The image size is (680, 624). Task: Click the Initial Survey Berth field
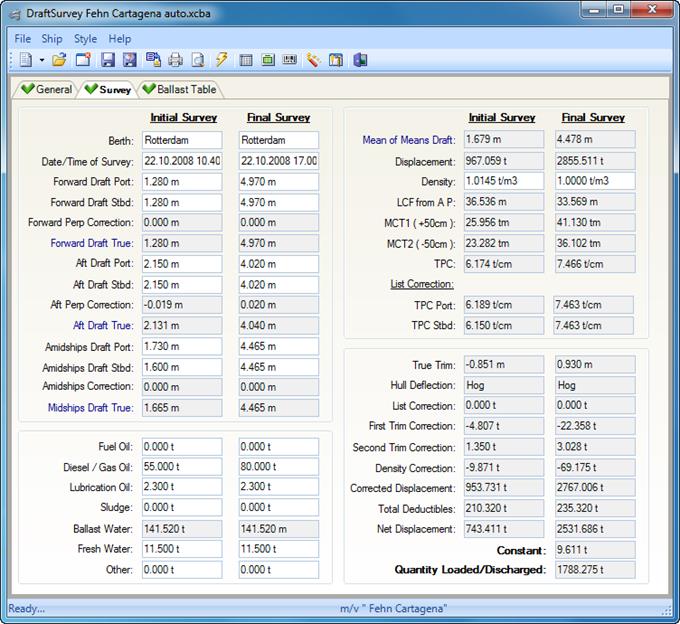click(182, 141)
